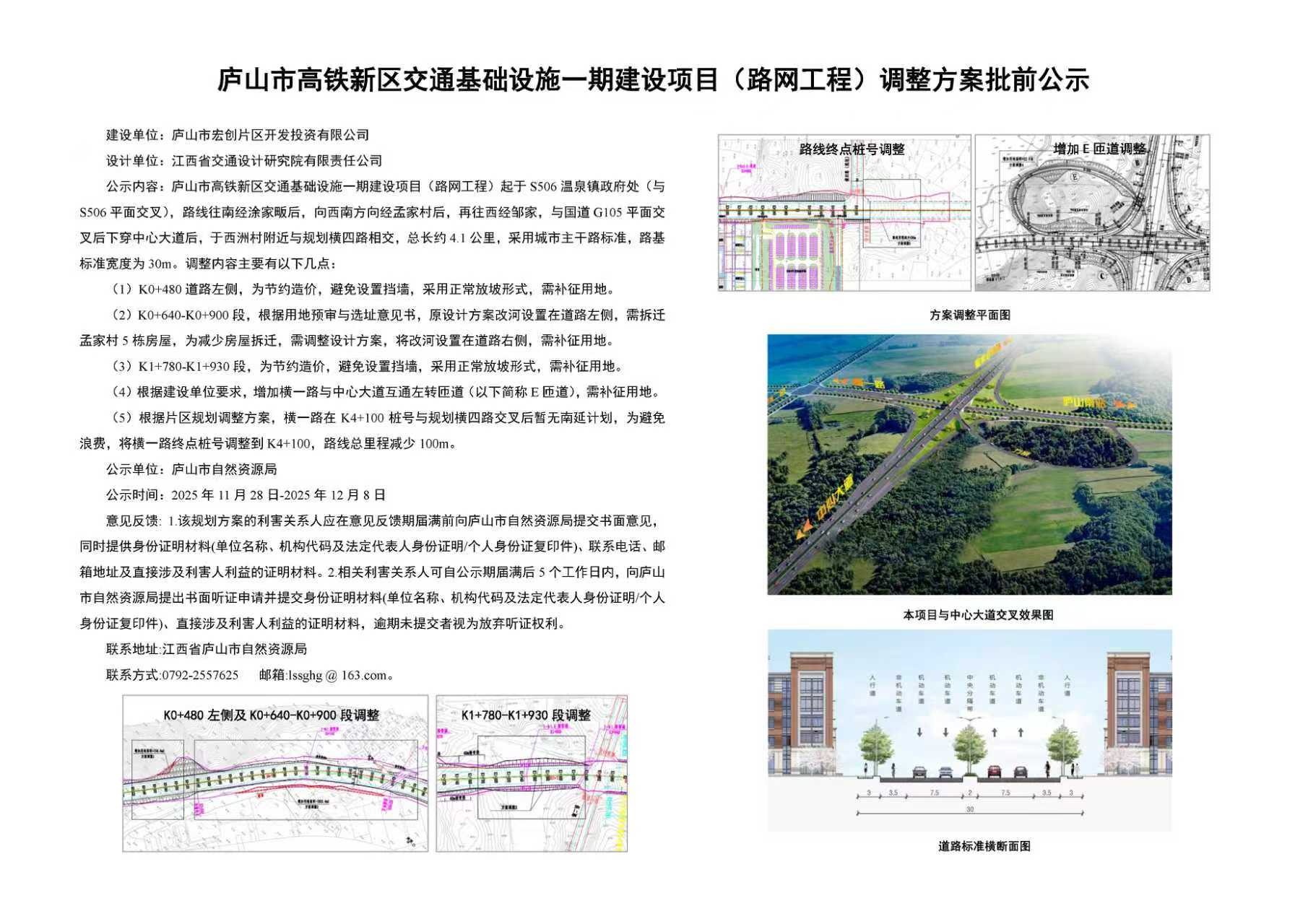1308x924 pixels.
Task: Click the 方案调整平面图 caption
Action: (969, 315)
